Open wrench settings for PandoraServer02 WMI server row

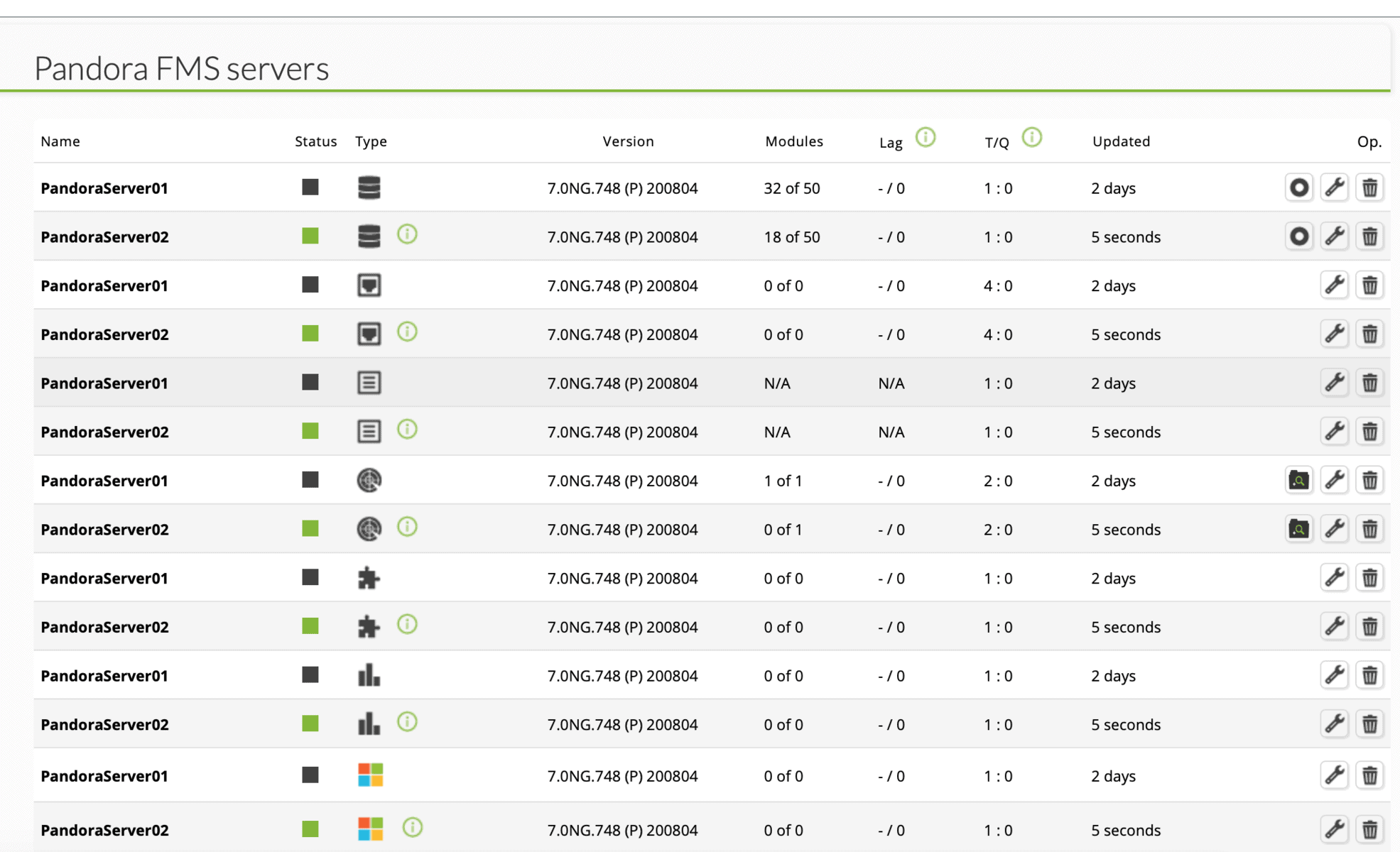coord(1335,830)
